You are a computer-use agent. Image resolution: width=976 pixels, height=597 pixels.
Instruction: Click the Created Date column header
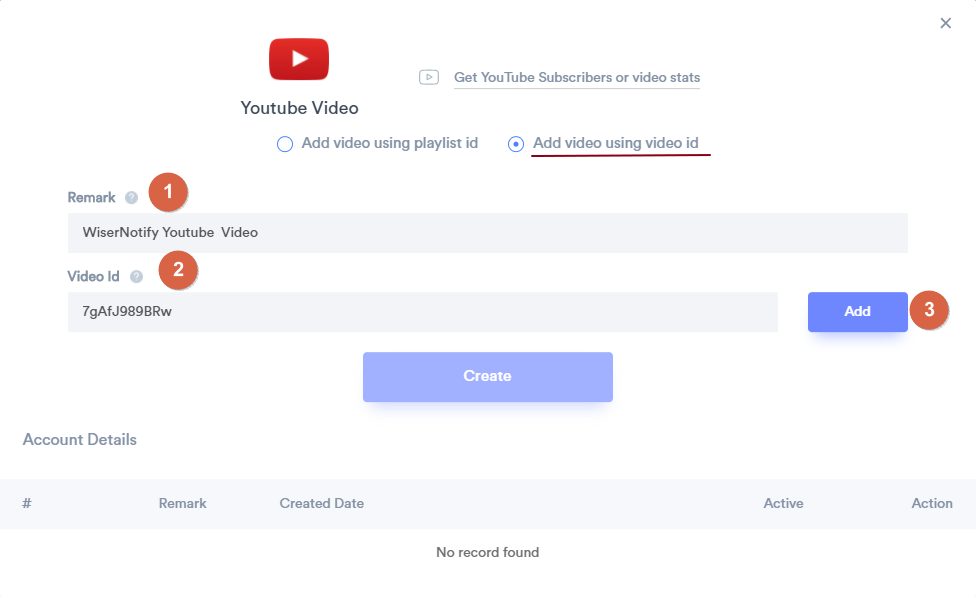pos(321,503)
